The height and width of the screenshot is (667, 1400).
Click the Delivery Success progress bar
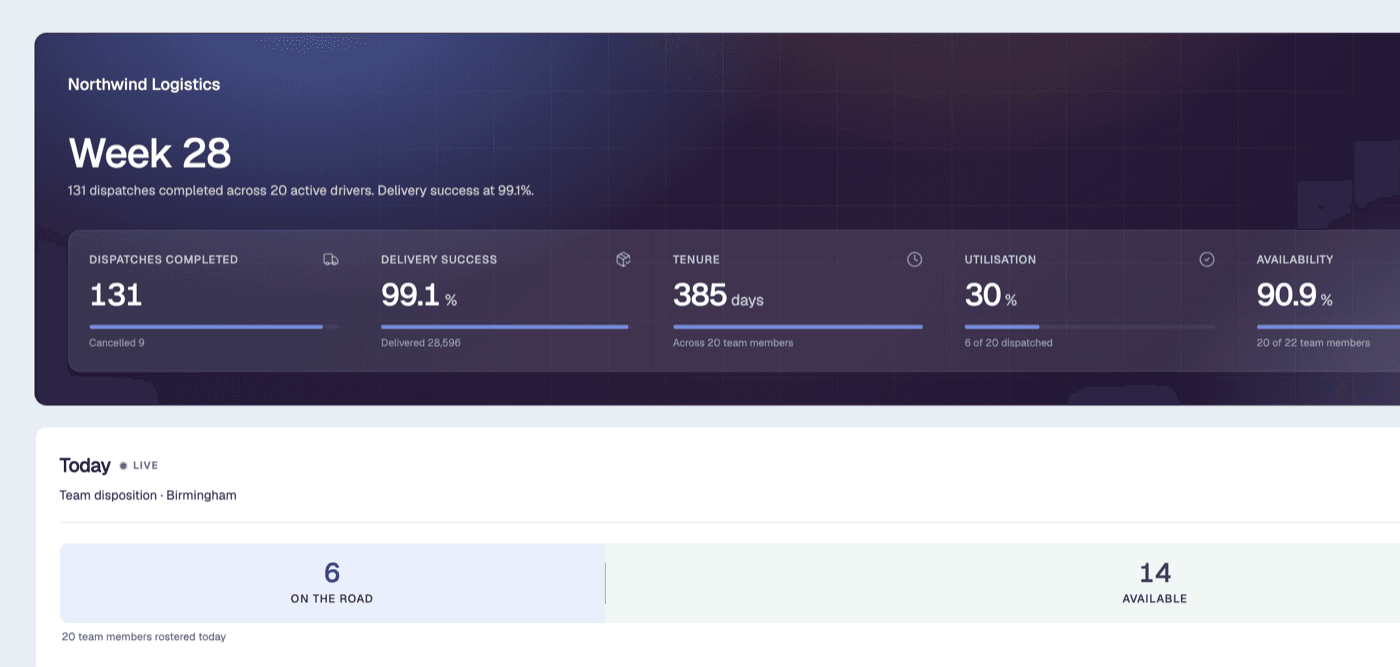coord(506,326)
